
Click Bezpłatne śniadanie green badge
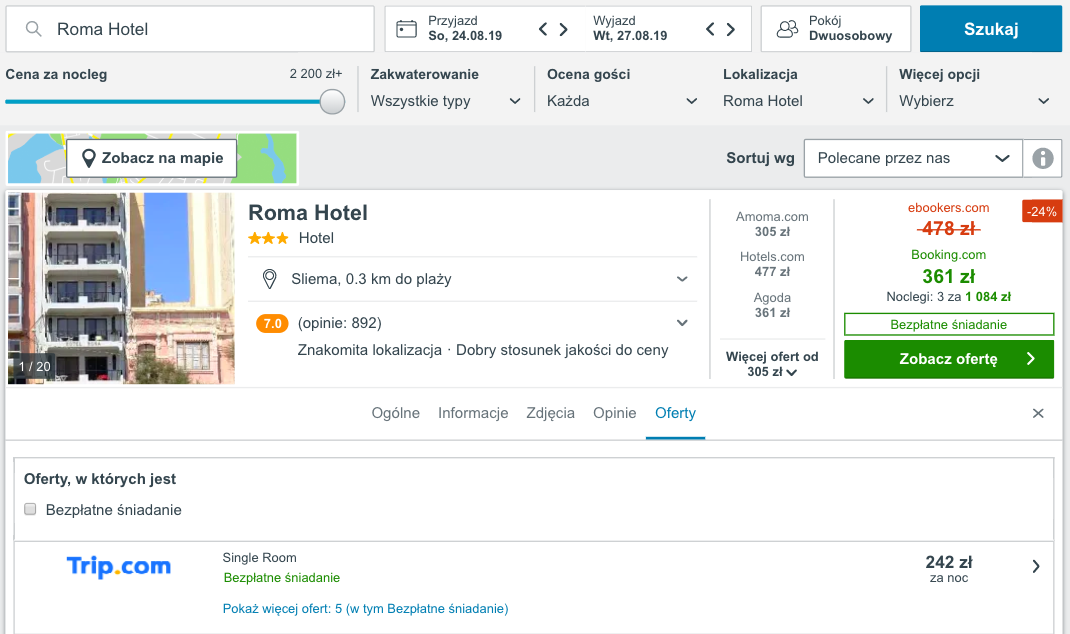949,324
